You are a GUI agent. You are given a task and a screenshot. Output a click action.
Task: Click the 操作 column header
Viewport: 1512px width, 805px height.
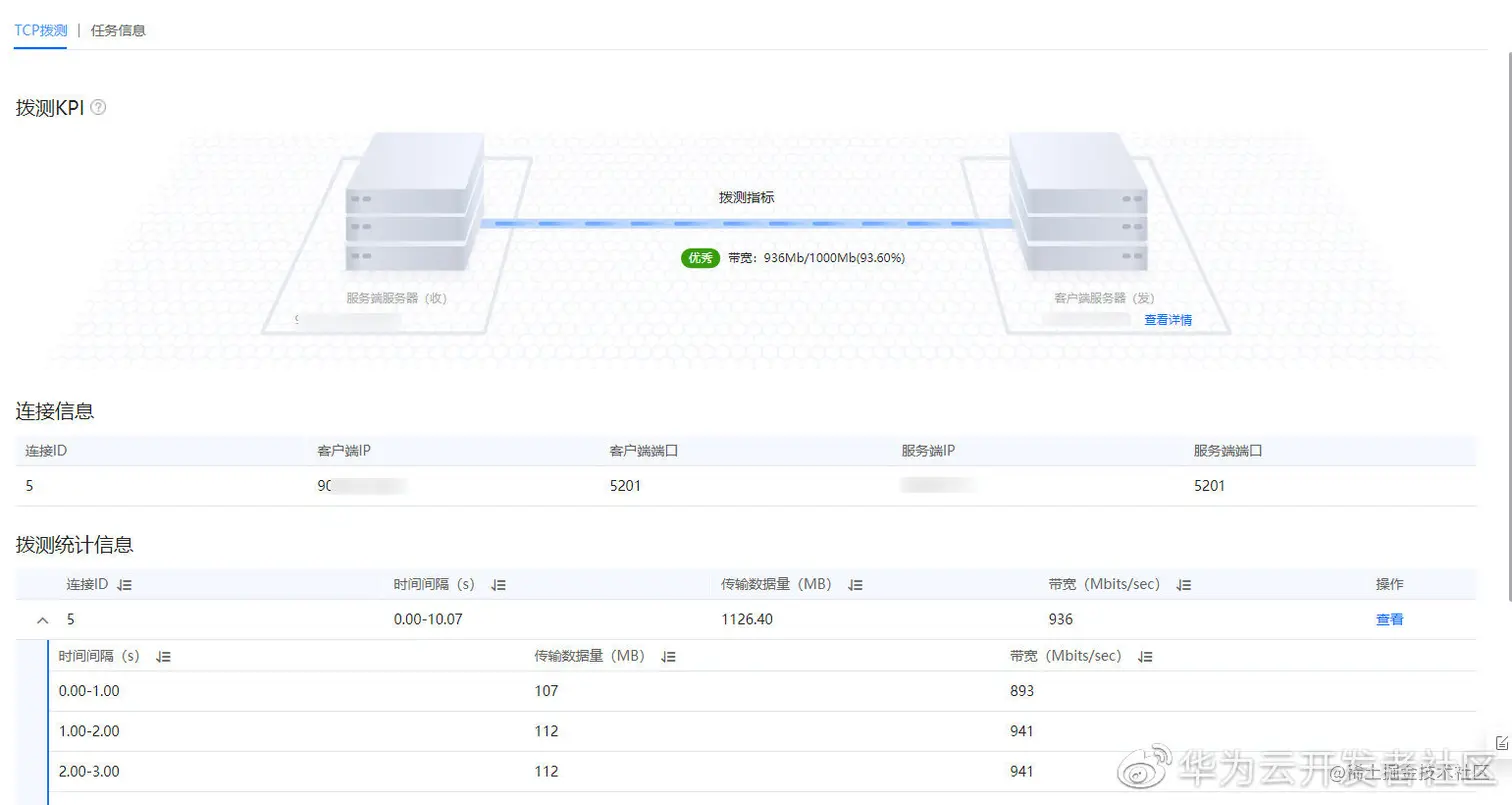click(x=1390, y=584)
